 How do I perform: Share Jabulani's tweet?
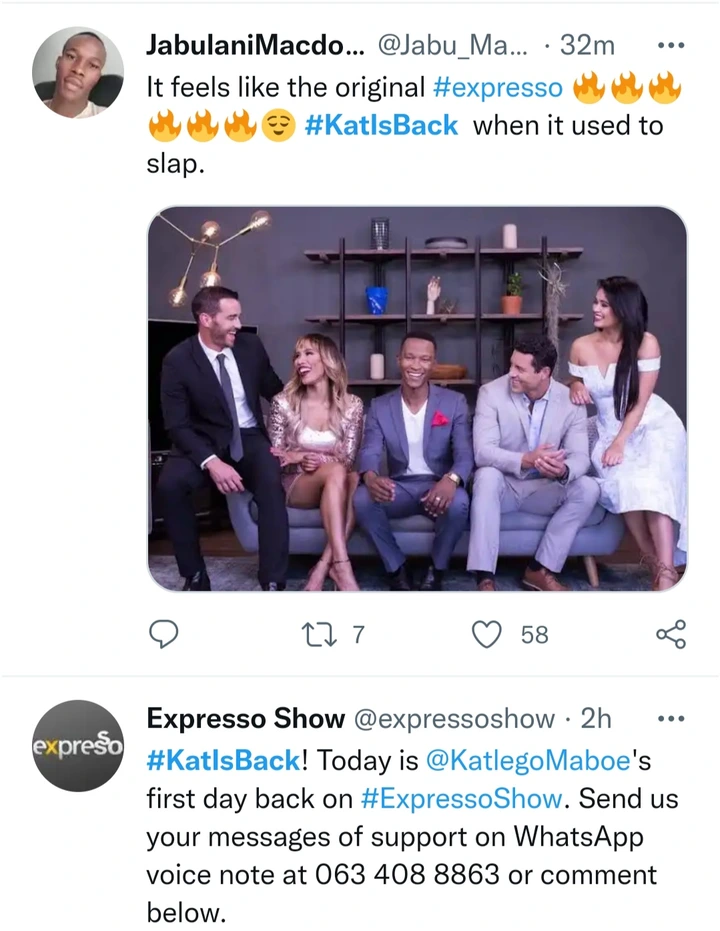pos(671,634)
